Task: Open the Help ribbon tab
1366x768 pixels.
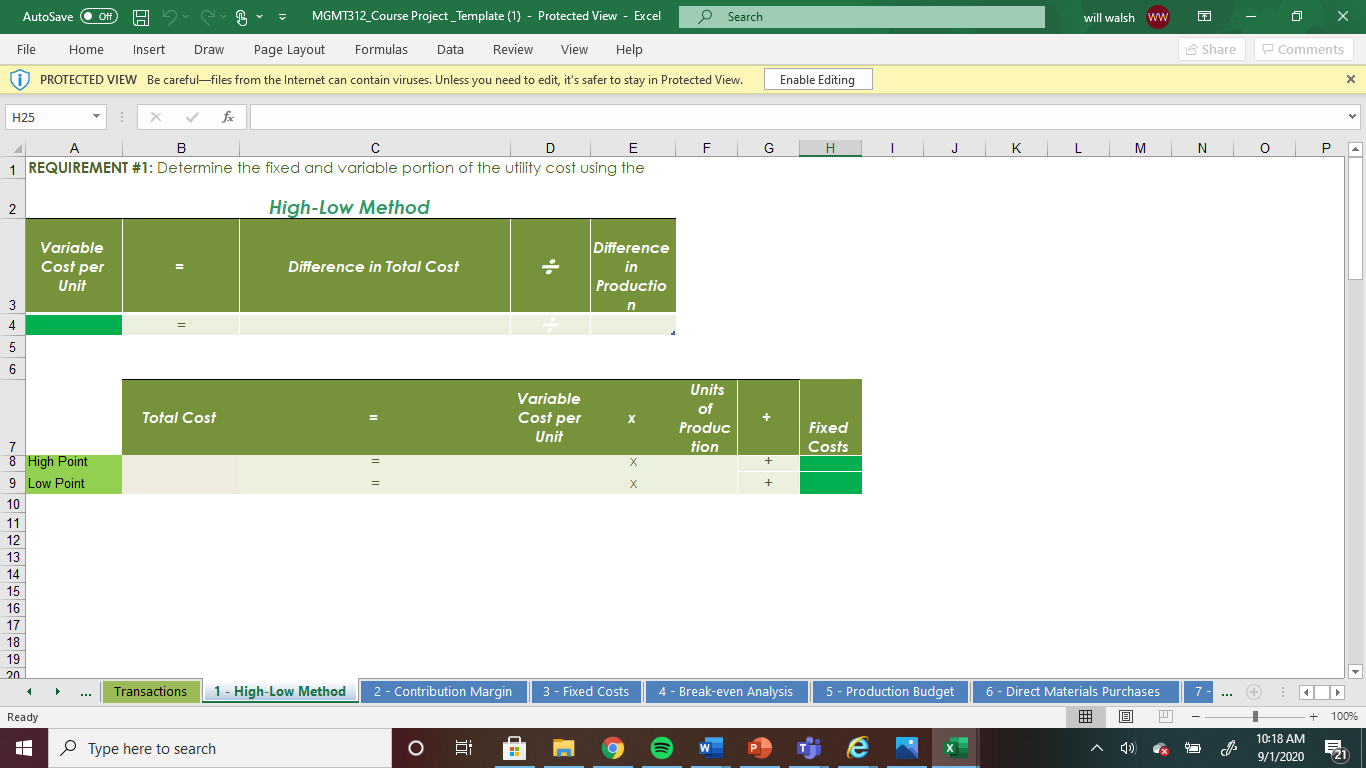Action: point(629,49)
